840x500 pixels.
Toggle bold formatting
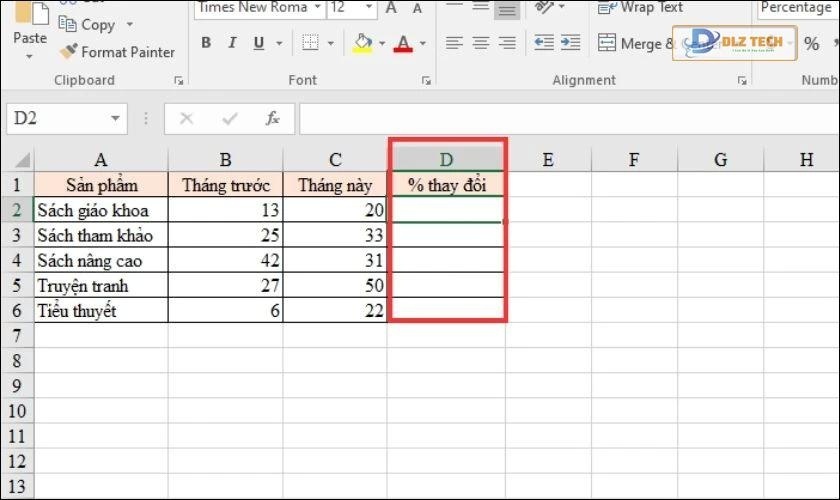(x=206, y=43)
